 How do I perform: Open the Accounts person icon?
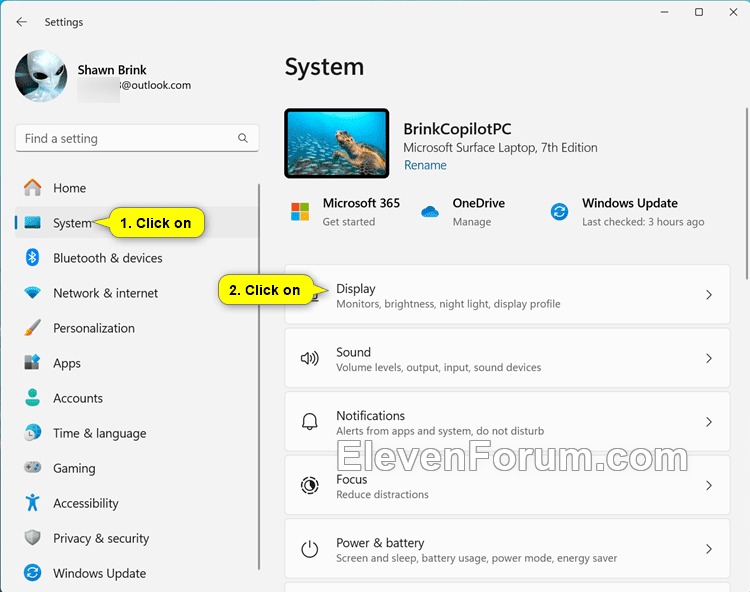pos(33,397)
